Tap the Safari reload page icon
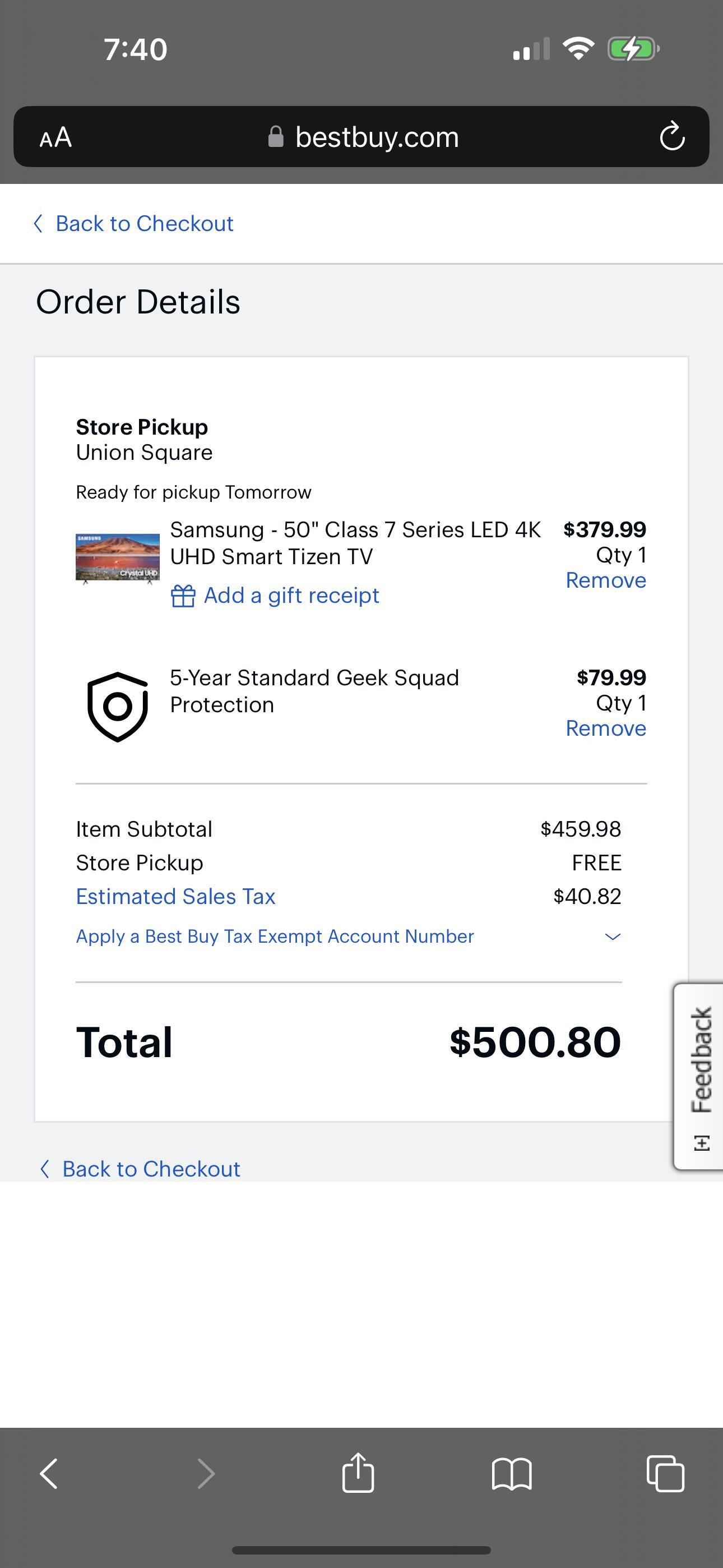 (672, 136)
